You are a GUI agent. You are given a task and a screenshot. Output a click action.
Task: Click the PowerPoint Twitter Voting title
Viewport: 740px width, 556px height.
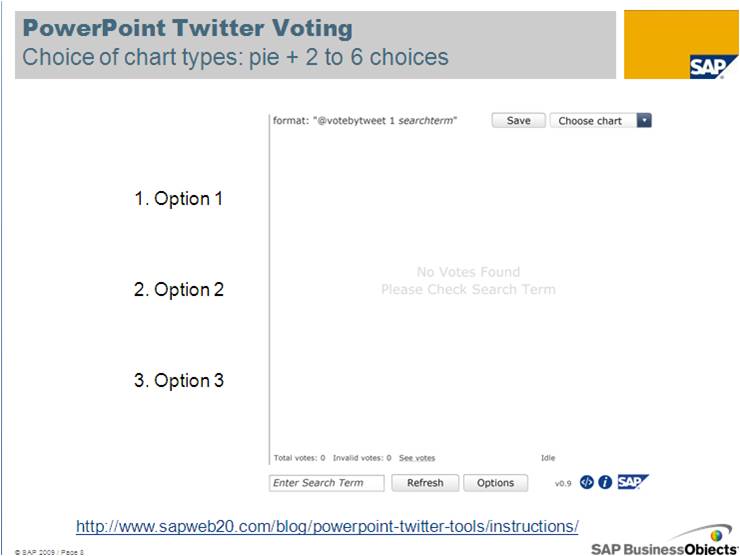(x=188, y=28)
